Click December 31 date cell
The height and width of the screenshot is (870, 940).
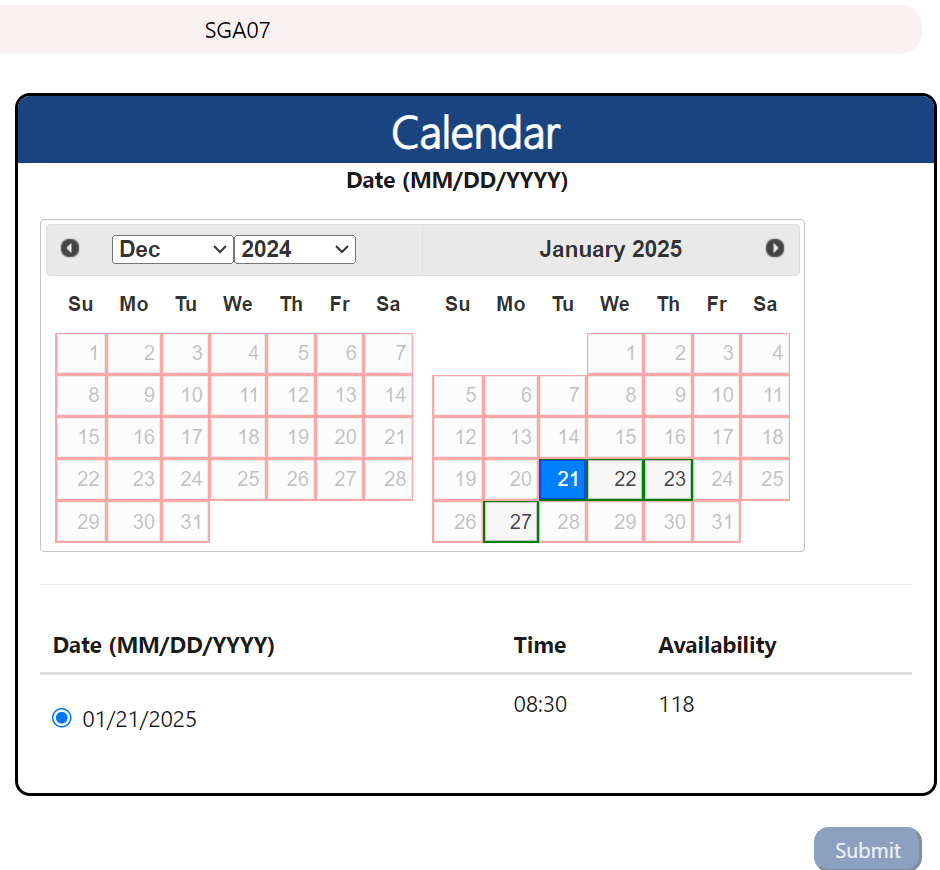[186, 522]
